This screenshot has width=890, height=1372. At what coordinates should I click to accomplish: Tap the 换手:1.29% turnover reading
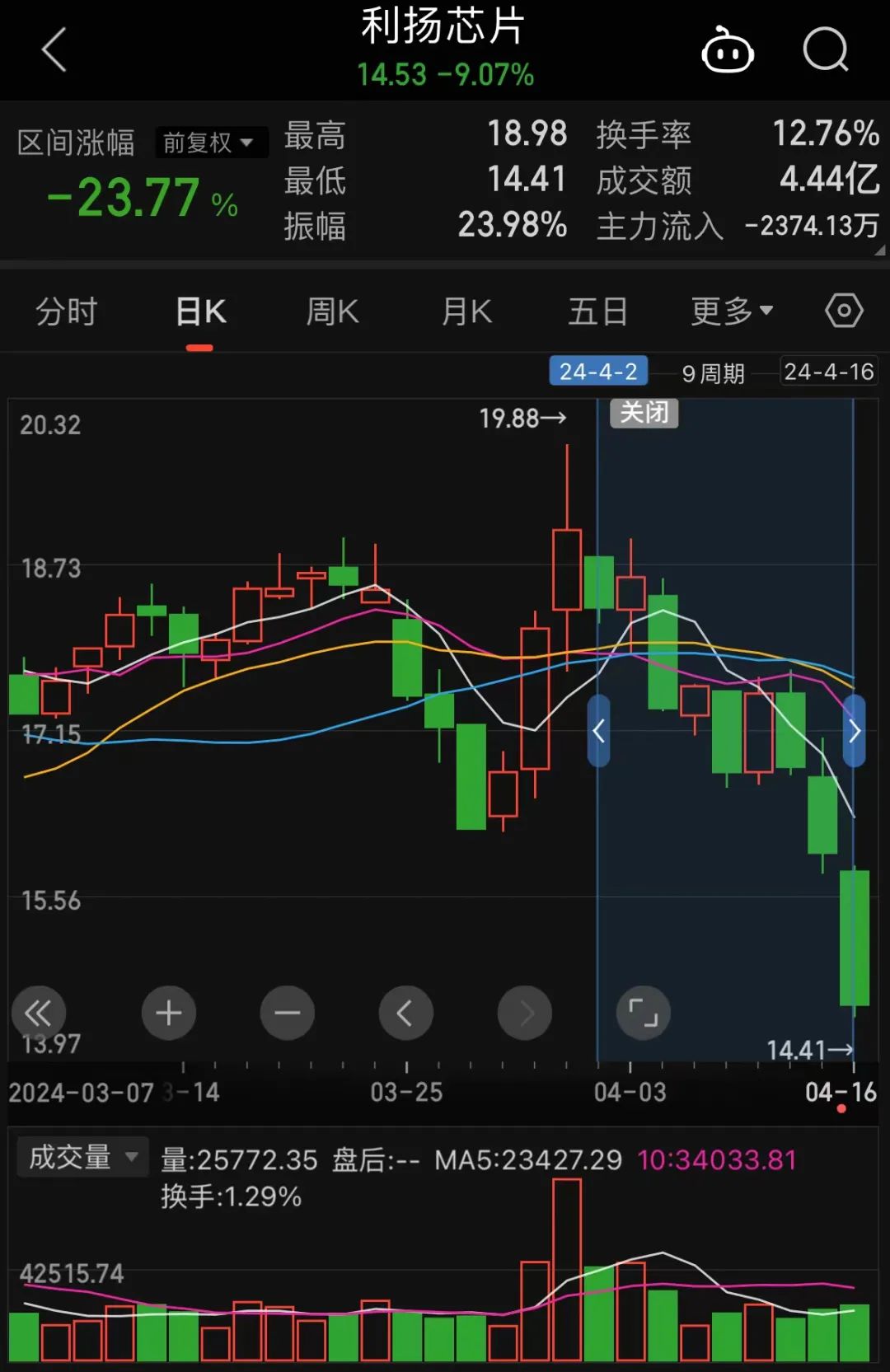click(231, 1196)
